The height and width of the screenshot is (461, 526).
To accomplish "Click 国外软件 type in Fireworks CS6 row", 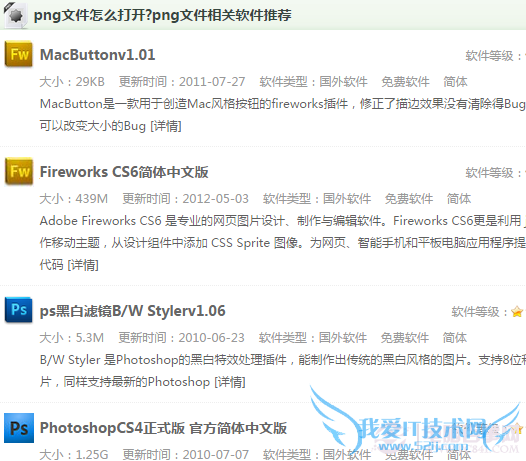I will [x=347, y=199].
